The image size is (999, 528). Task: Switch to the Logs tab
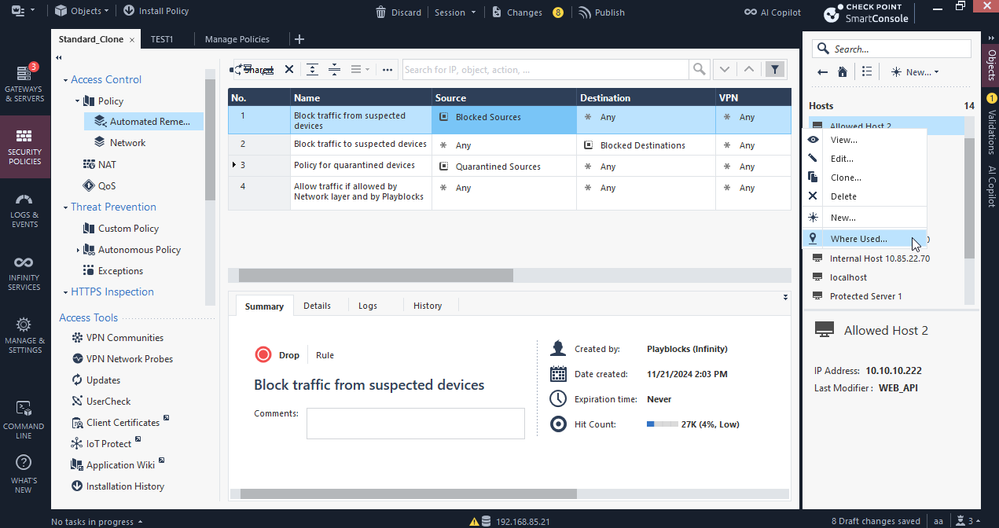(x=368, y=306)
